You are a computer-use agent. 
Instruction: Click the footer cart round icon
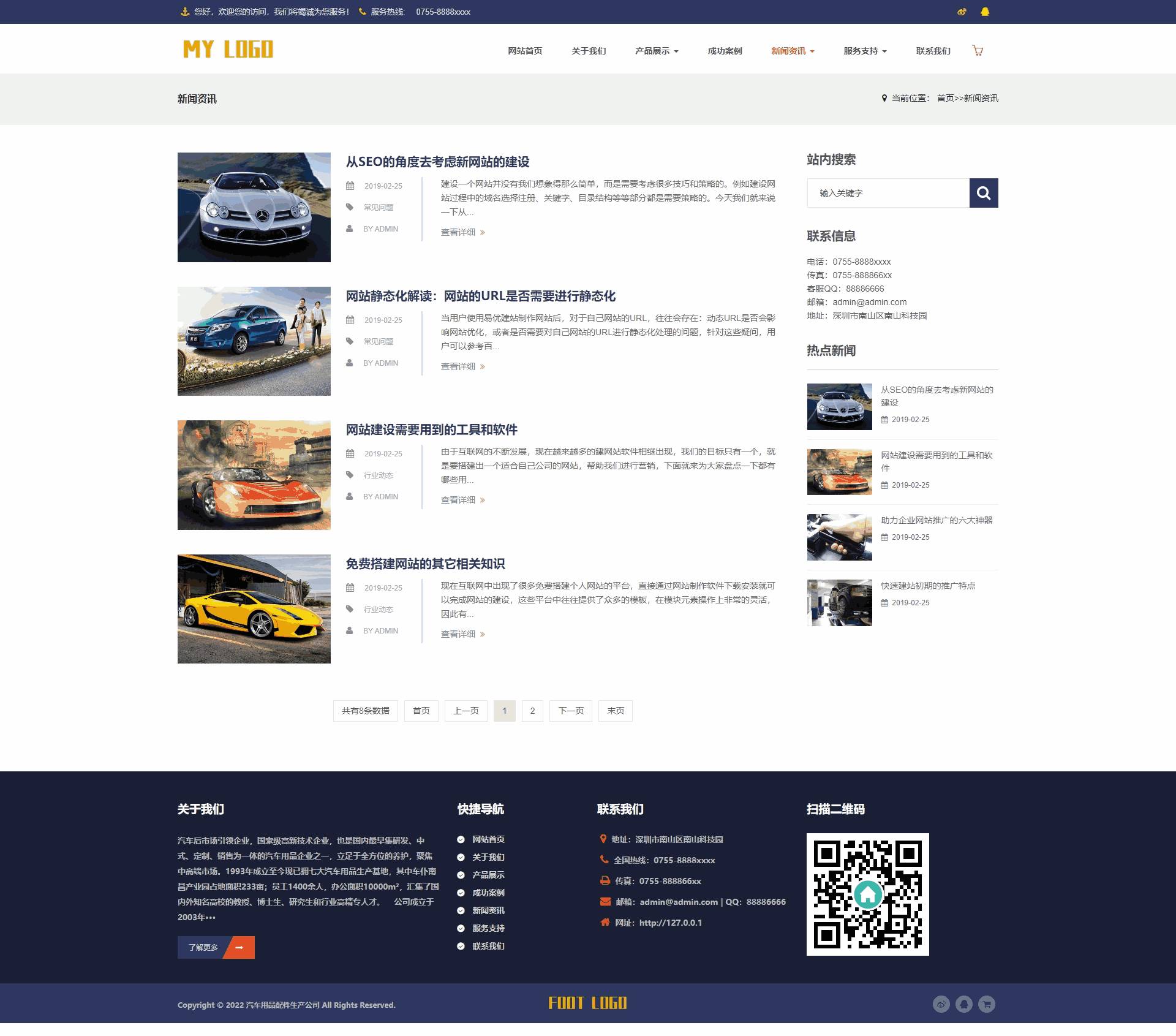click(x=986, y=1004)
